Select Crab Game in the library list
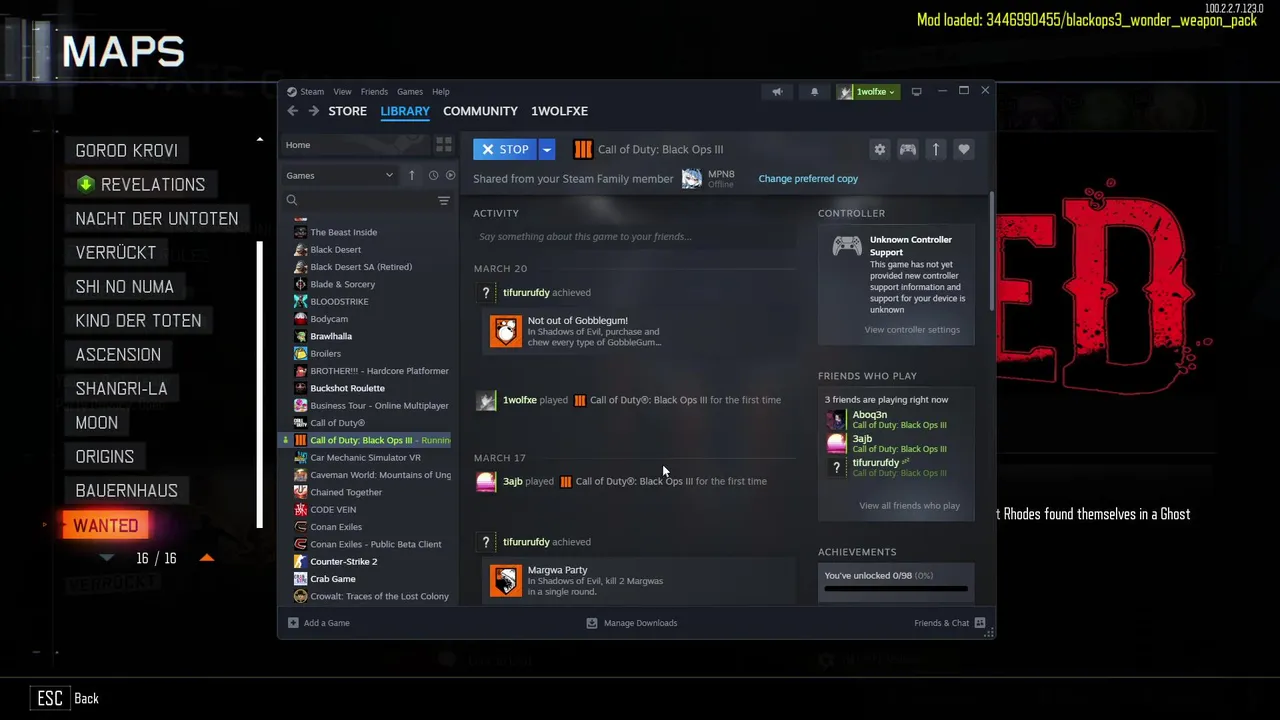Viewport: 1280px width, 720px height. point(332,579)
